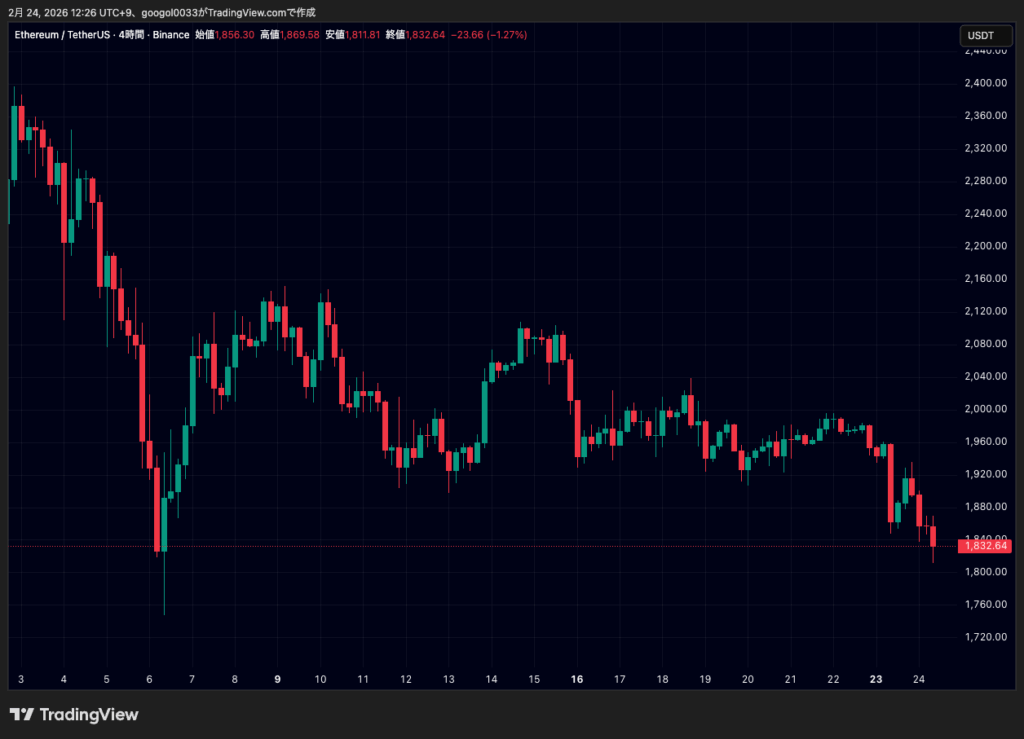
Task: Click the red 1,832.64 current price tag
Action: pos(984,546)
